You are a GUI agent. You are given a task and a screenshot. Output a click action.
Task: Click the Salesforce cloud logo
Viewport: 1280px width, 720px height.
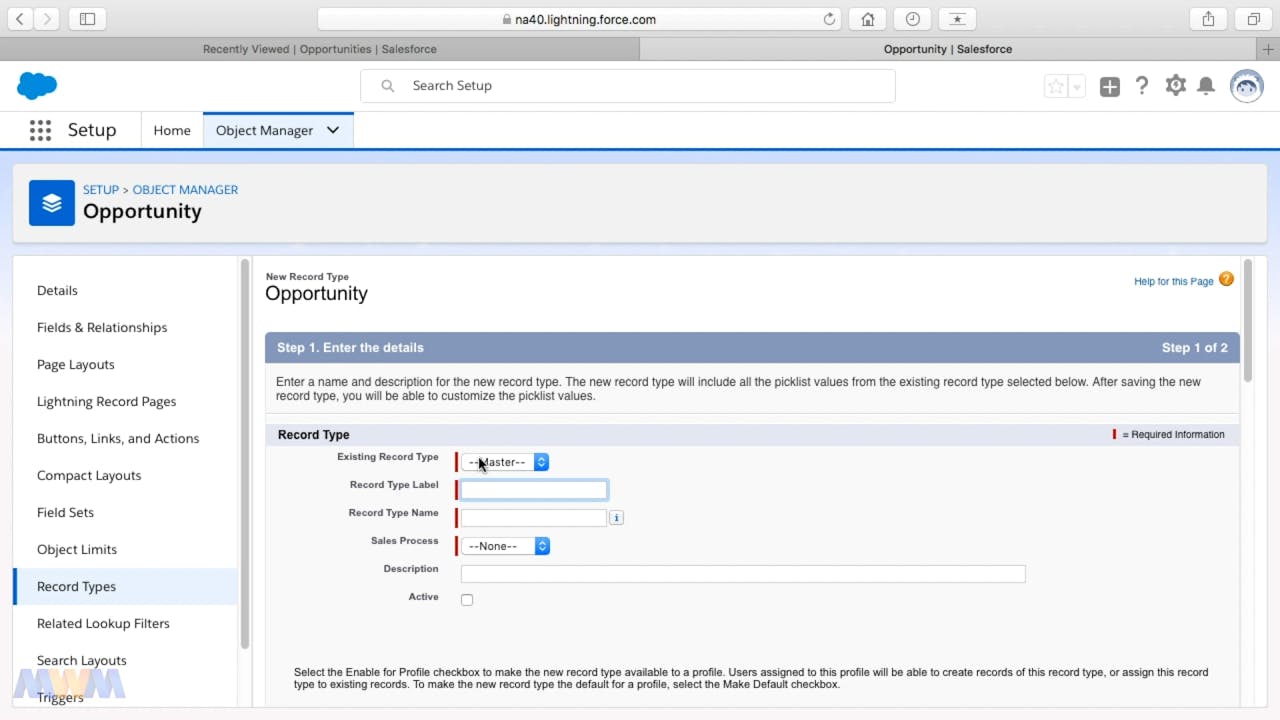point(37,86)
